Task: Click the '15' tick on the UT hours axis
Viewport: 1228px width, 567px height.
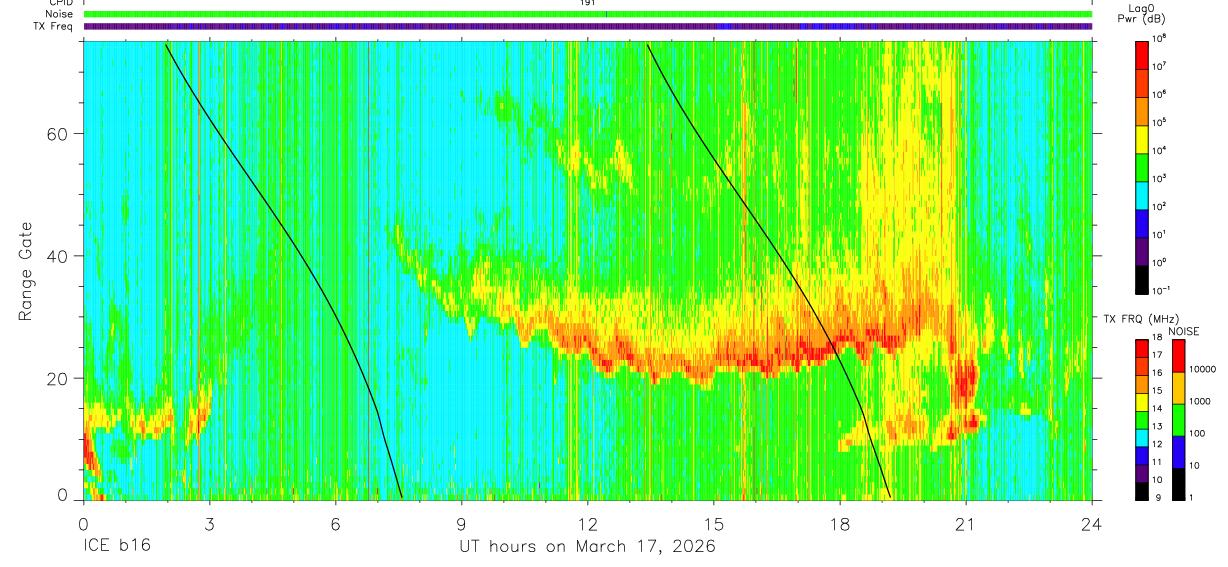Action: (714, 523)
